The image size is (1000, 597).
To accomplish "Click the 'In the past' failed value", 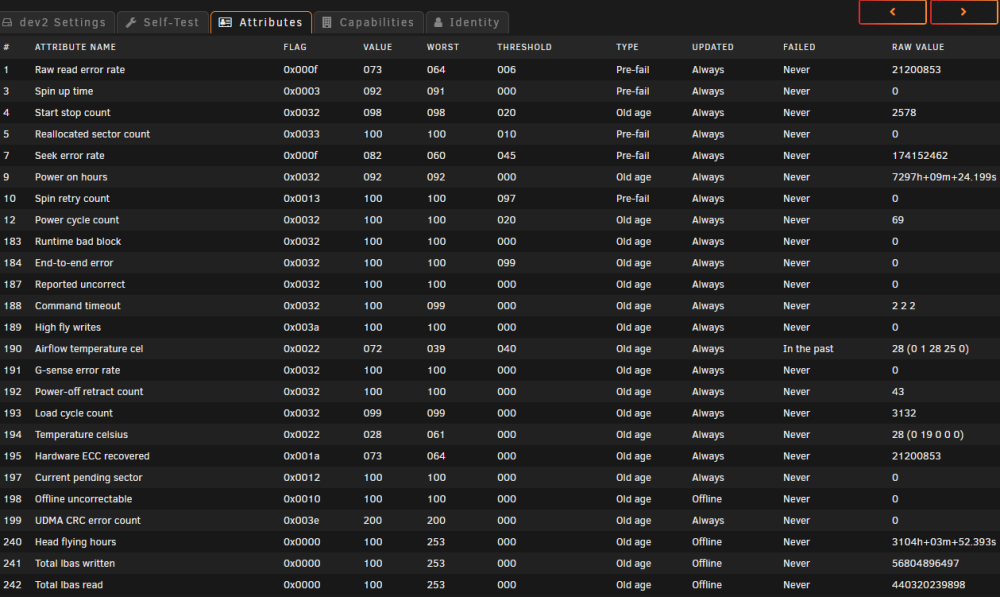I will point(808,349).
